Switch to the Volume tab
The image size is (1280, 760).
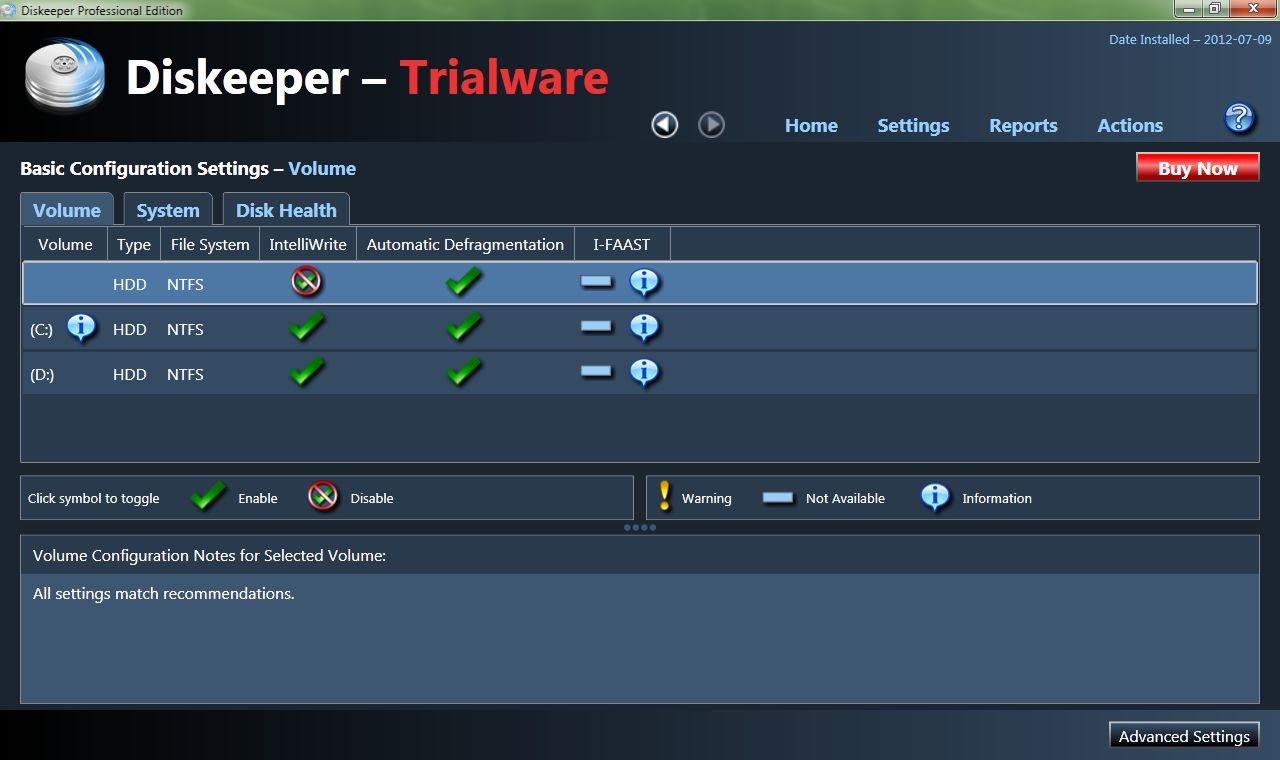click(67, 210)
